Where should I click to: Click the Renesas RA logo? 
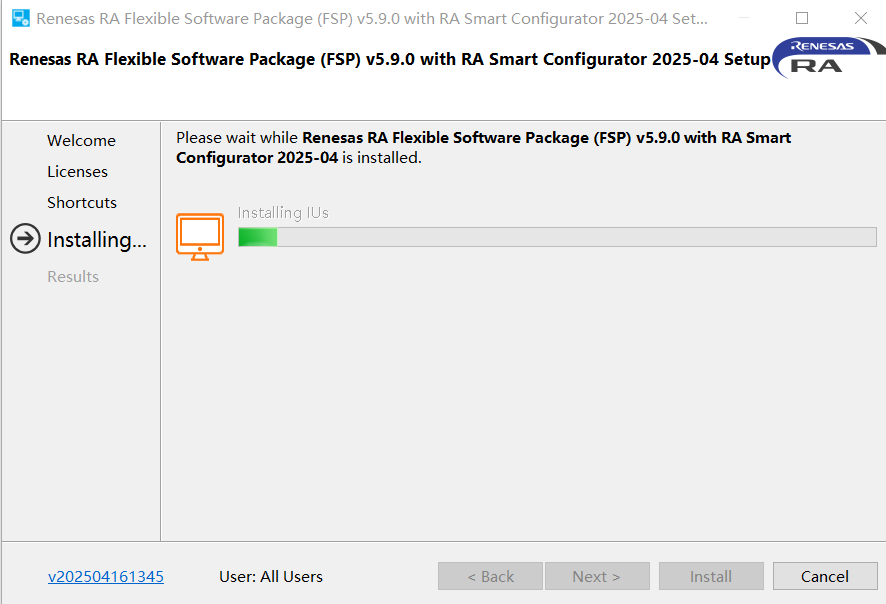[x=822, y=58]
